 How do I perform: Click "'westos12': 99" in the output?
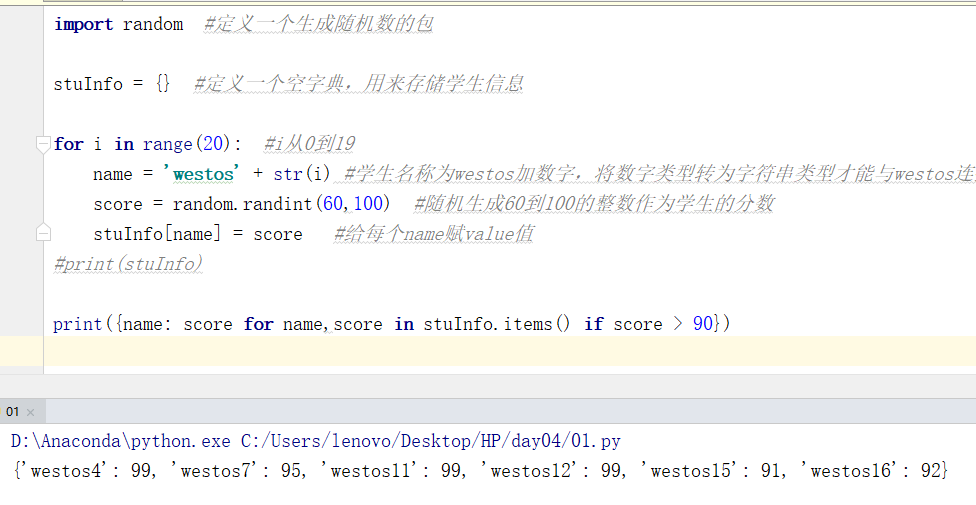[552, 470]
